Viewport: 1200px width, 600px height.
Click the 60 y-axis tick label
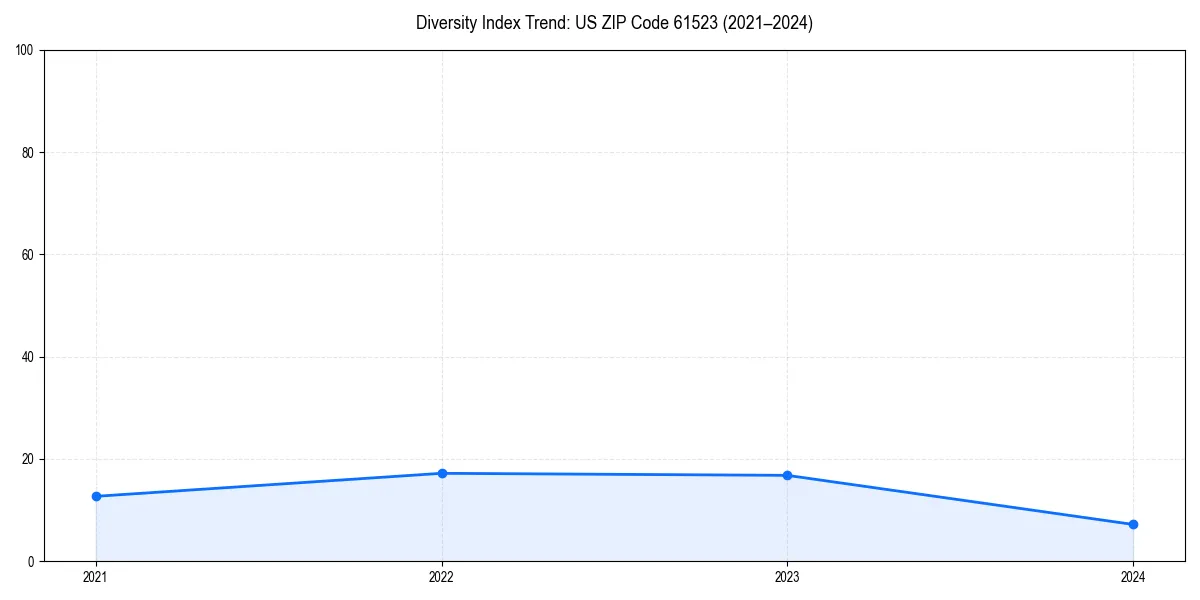pyautogui.click(x=30, y=253)
